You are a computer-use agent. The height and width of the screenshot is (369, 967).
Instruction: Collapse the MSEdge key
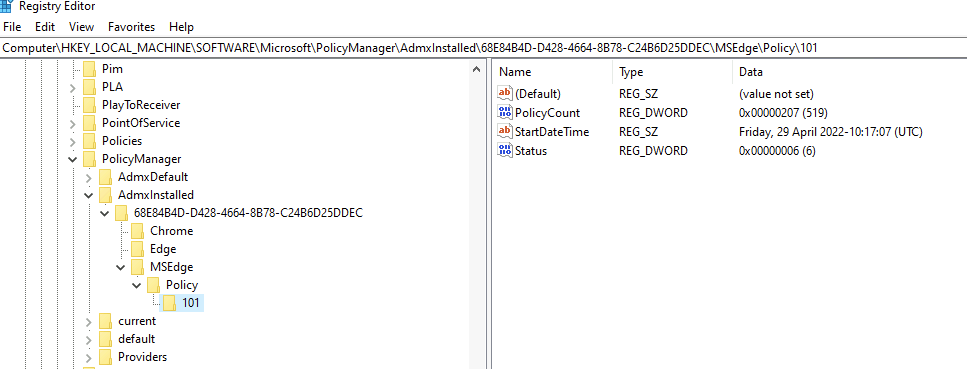[x=121, y=267]
